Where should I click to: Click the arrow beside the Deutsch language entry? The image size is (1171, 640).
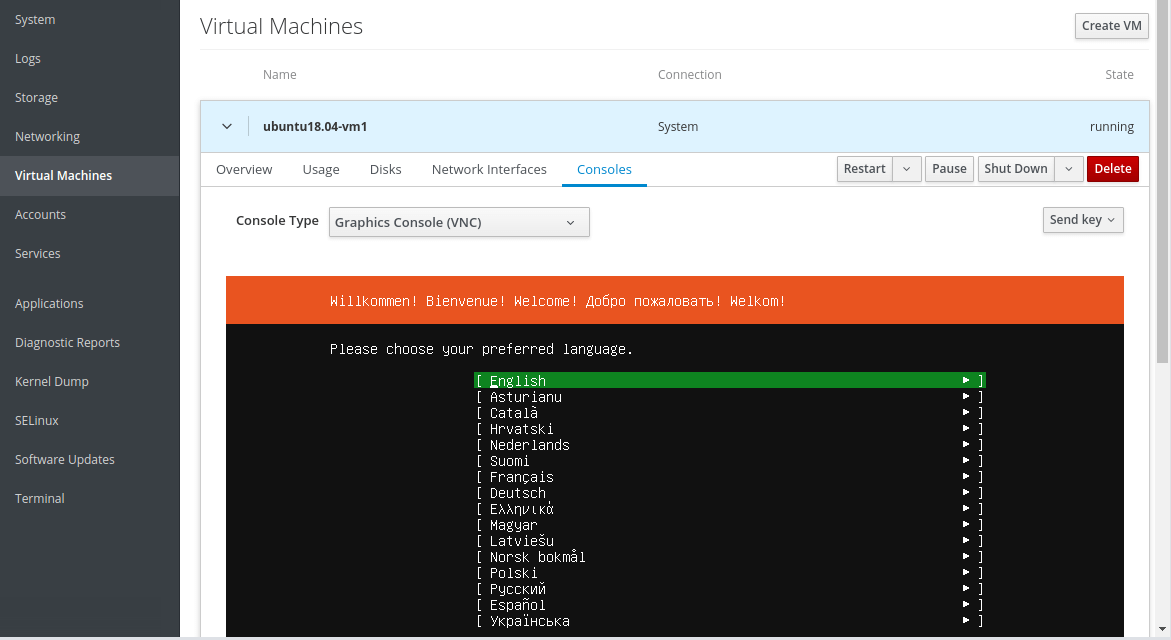point(966,493)
